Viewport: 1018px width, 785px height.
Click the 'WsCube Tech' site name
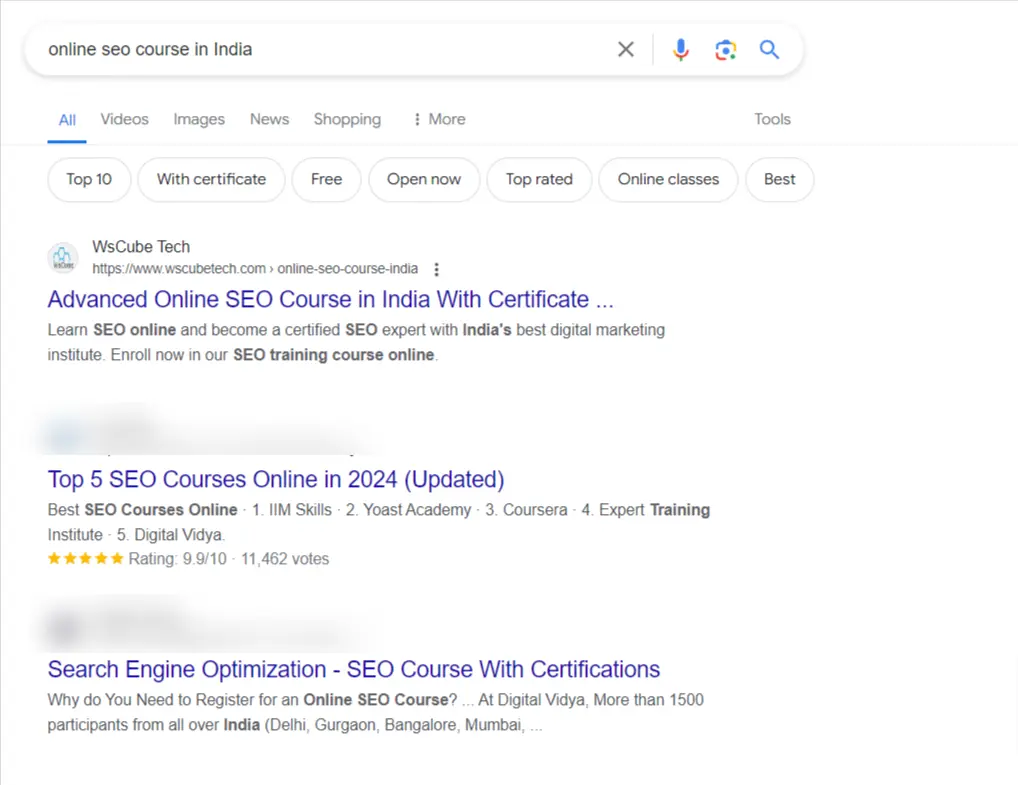click(x=141, y=247)
